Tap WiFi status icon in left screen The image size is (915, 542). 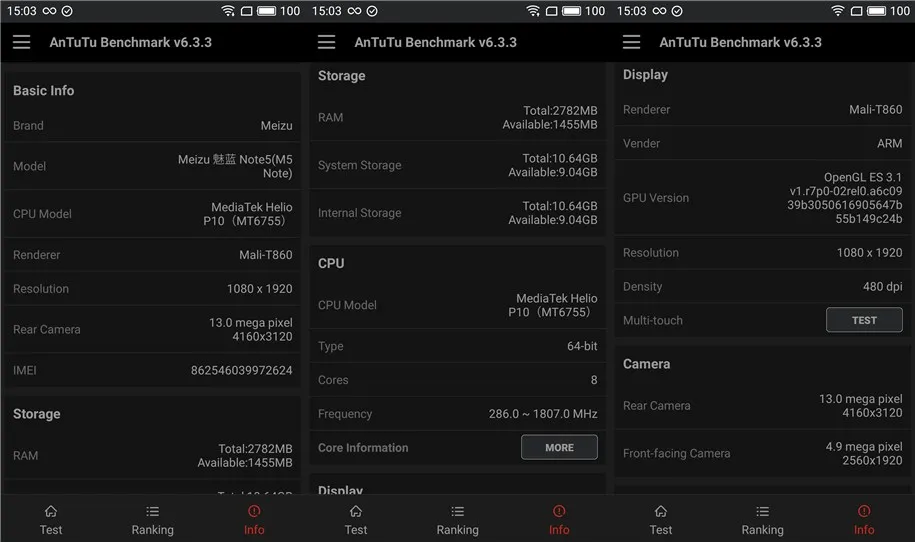click(x=228, y=11)
